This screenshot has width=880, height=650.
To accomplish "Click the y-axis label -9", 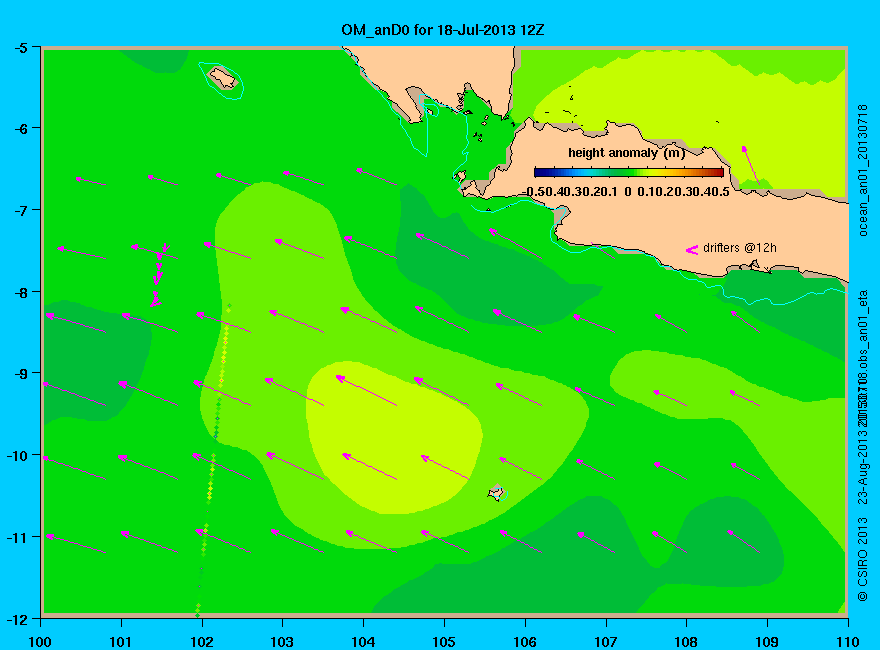I will (20, 373).
